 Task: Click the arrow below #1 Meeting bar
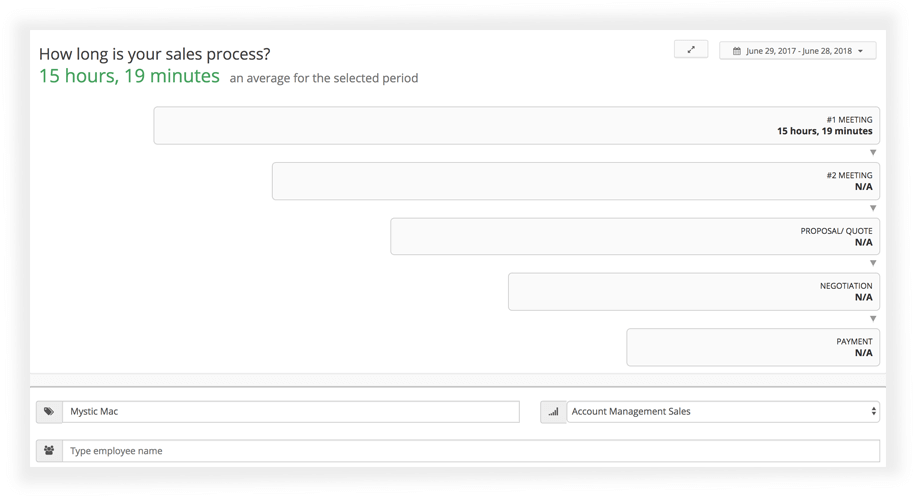point(873,152)
